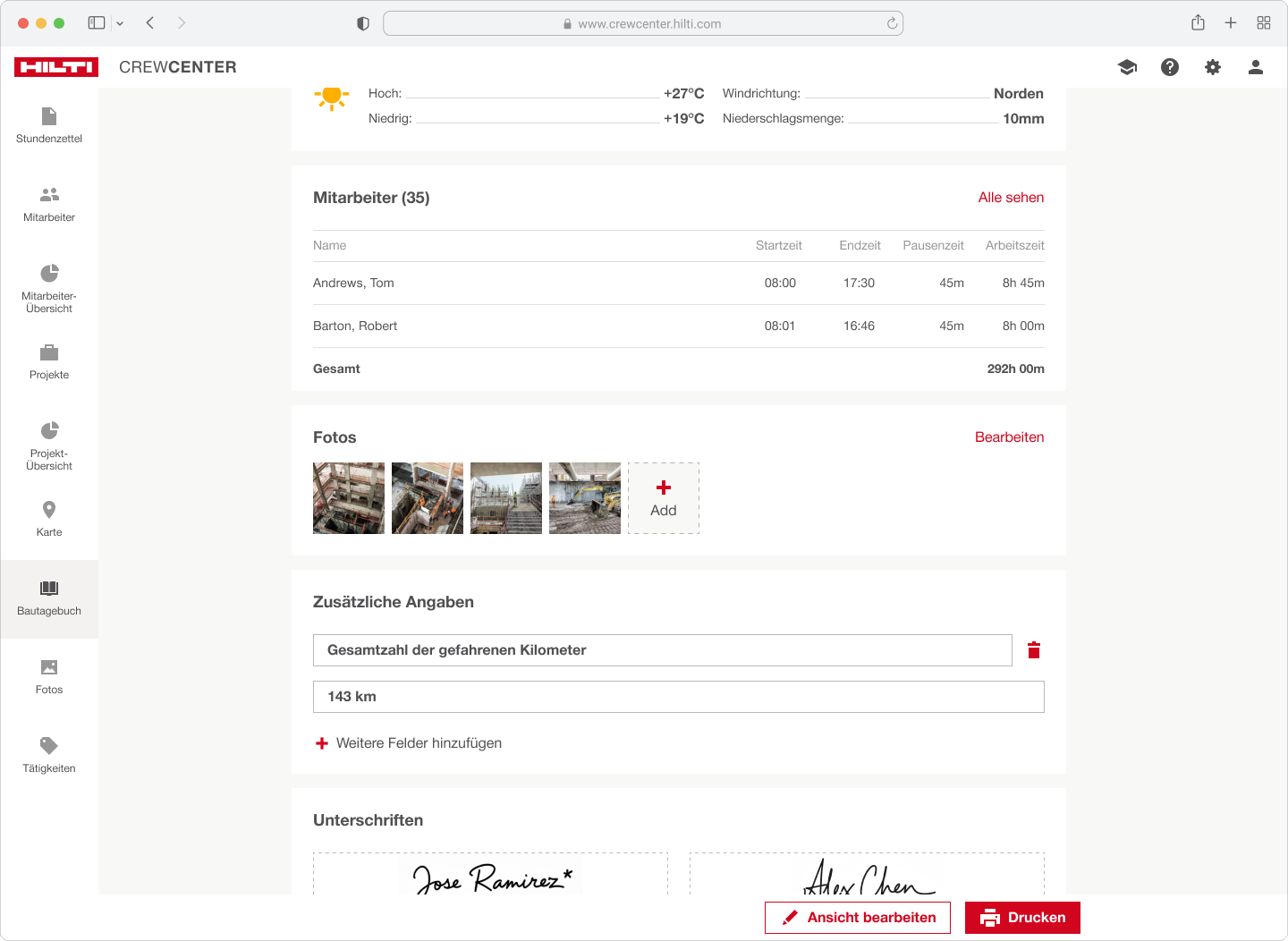Open the user profile icon

(x=1256, y=67)
